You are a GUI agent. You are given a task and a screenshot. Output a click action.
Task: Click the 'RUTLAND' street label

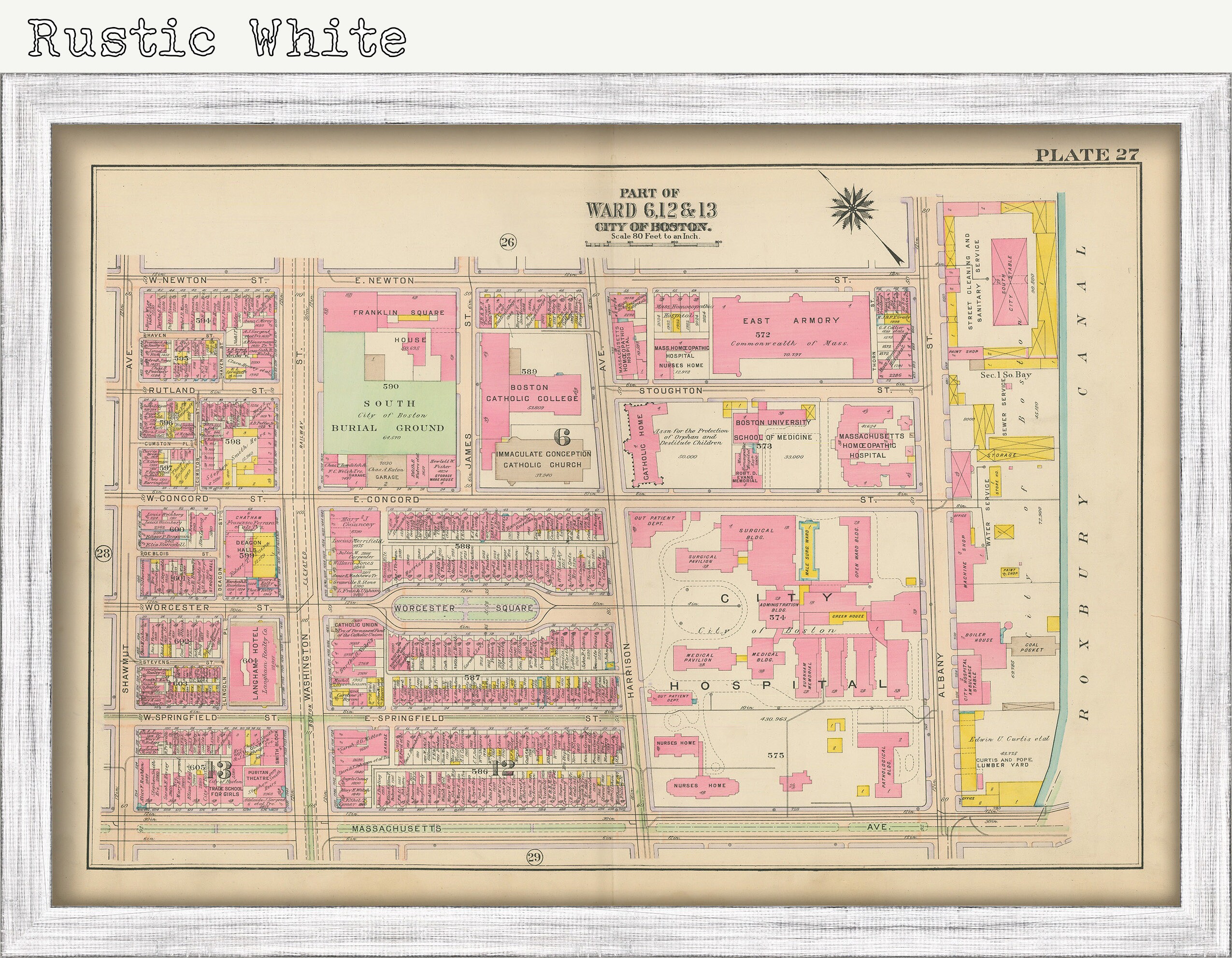pos(172,390)
